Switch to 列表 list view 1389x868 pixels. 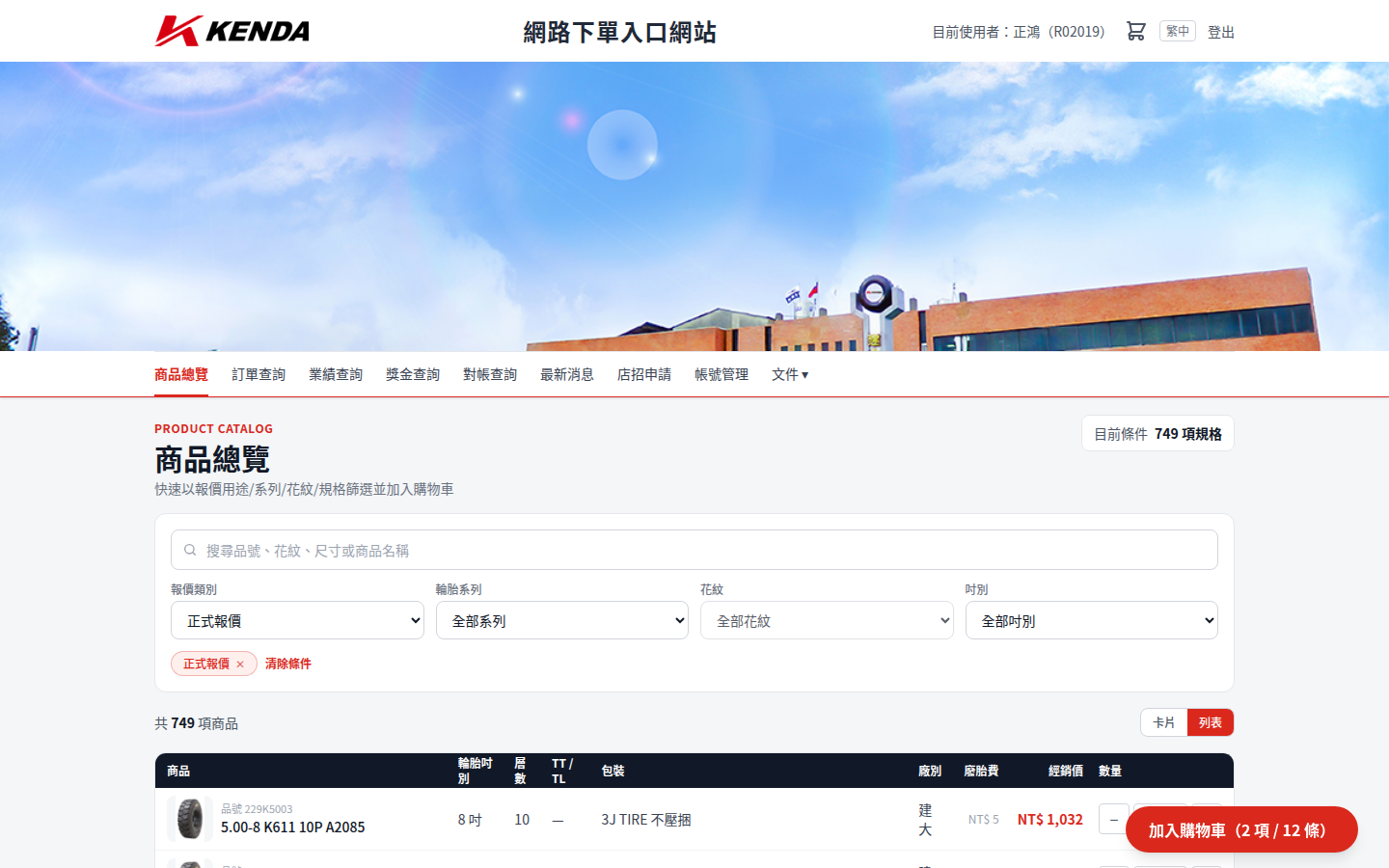1211,722
